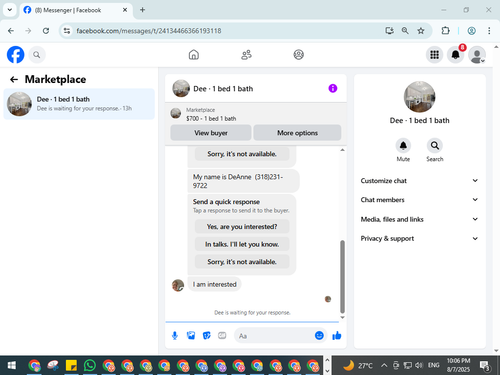Record a voice clip microphone icon
The width and height of the screenshot is (500, 375).
click(x=175, y=336)
